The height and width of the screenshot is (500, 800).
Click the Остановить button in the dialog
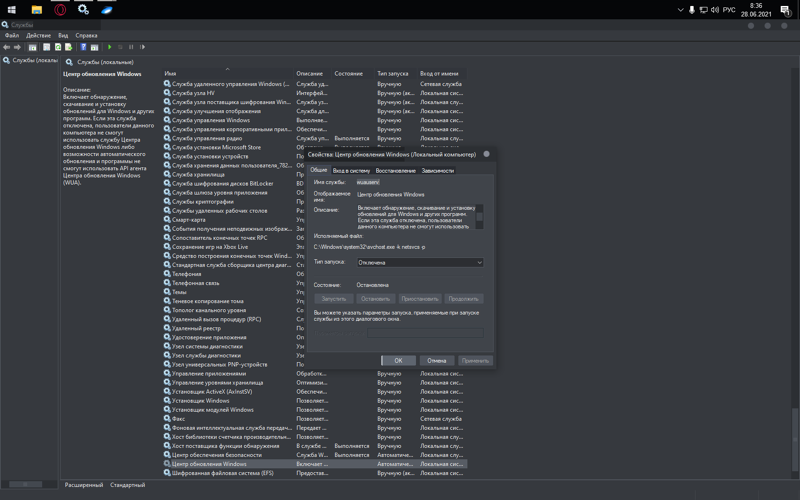pos(376,298)
